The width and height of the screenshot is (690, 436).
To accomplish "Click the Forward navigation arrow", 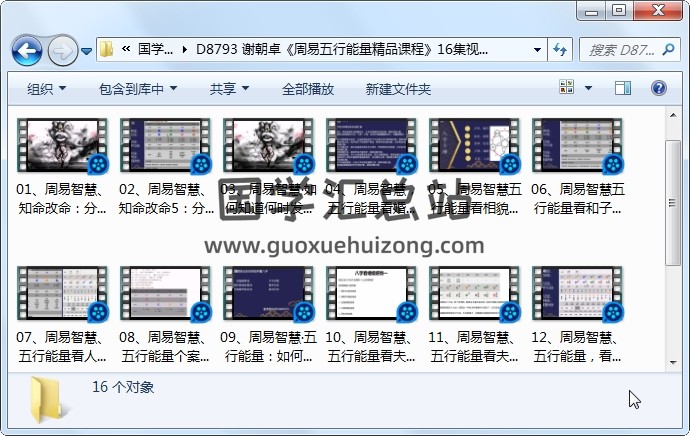I will 62,49.
